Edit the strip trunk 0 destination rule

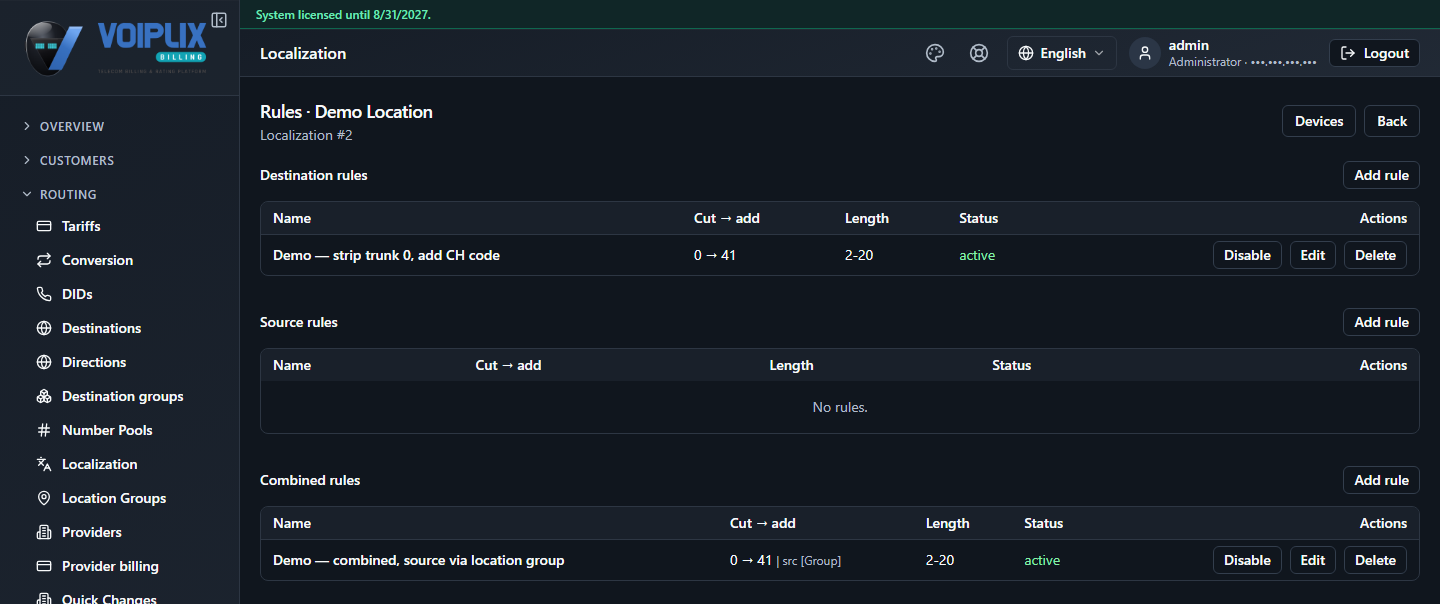(1313, 255)
